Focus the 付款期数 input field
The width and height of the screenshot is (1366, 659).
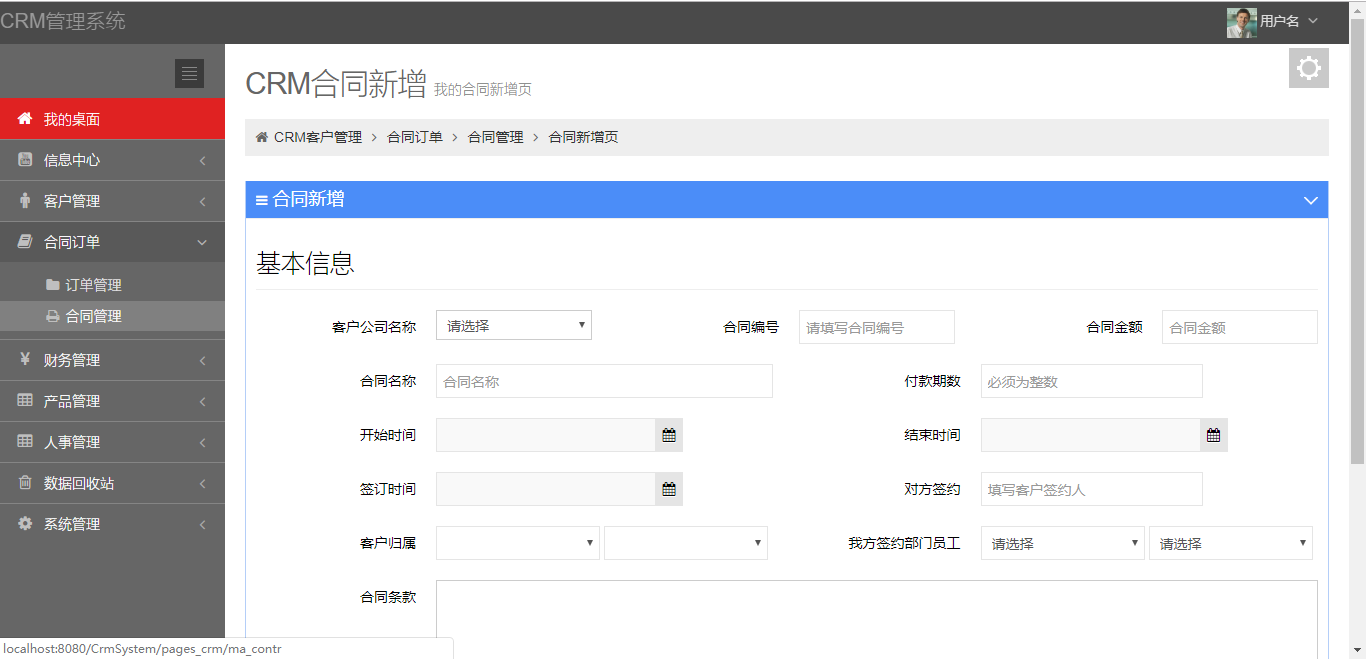1092,381
